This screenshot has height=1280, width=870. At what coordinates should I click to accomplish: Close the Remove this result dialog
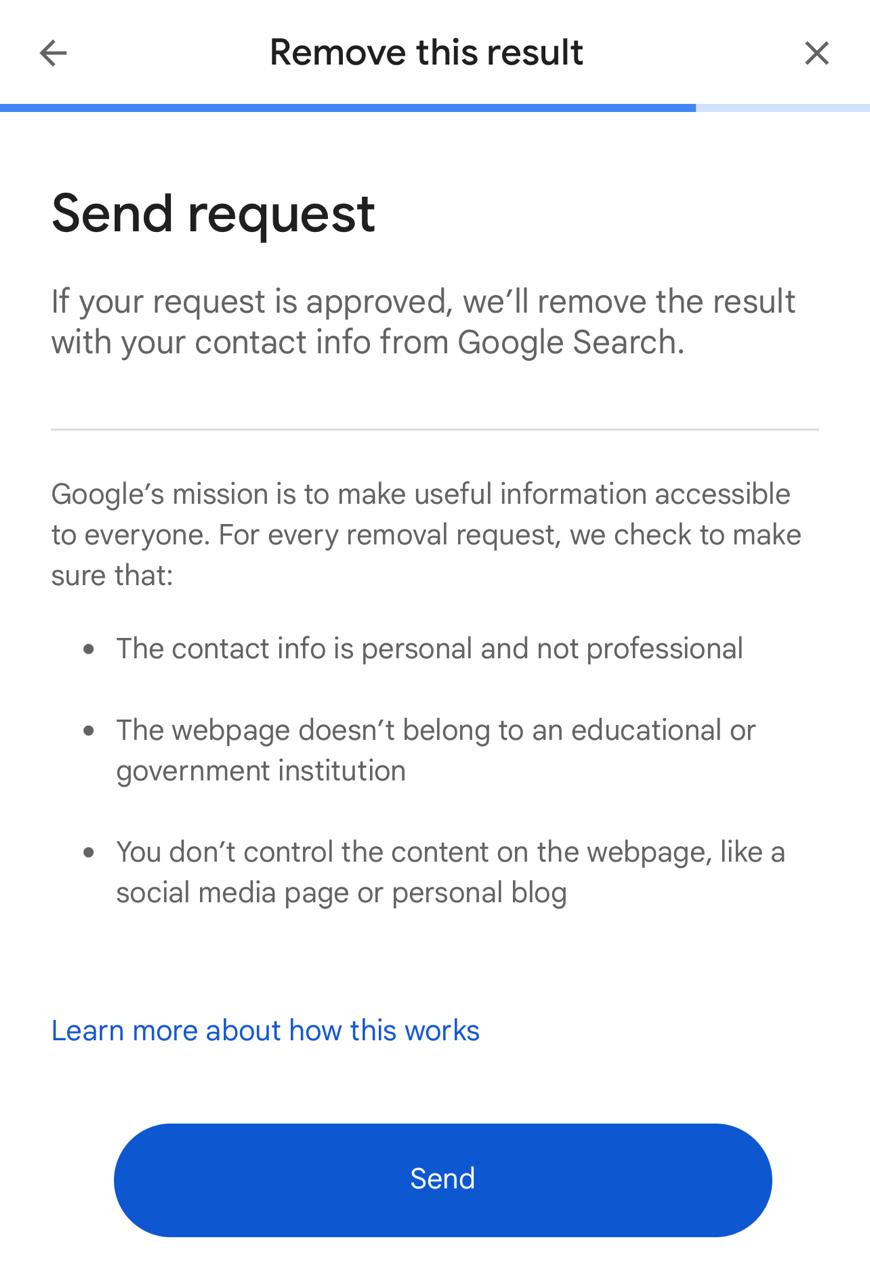(816, 53)
